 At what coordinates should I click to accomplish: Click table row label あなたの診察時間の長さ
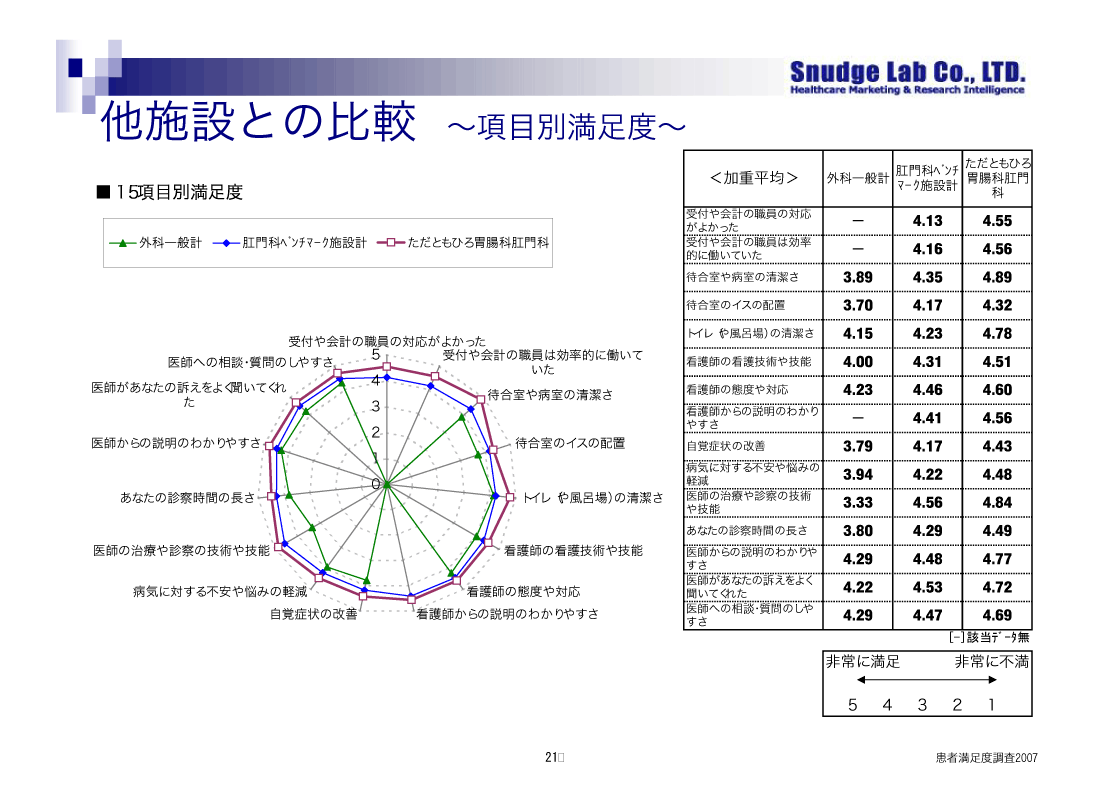747,531
